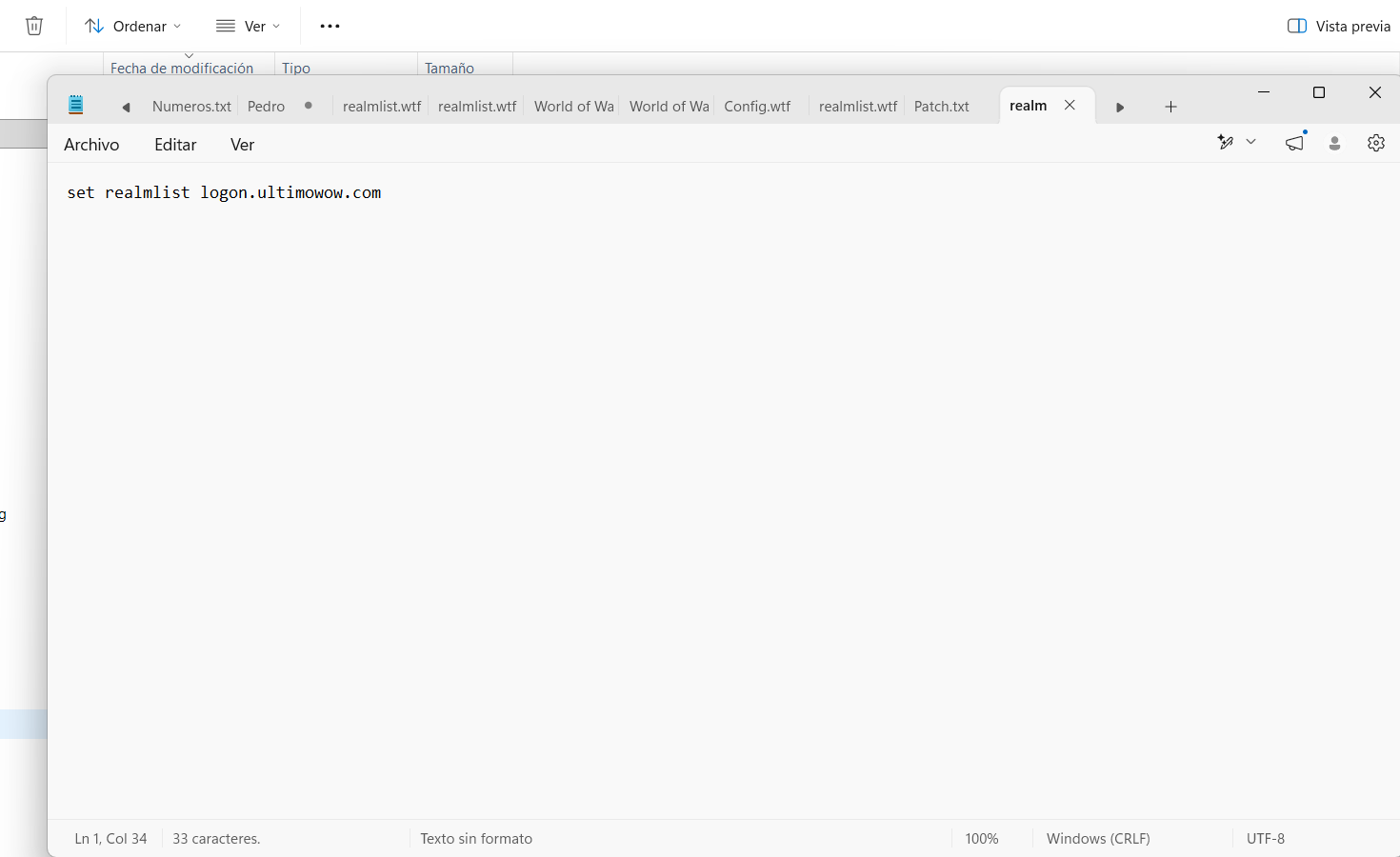Click the UTF-8 encoding indicator

[x=1266, y=839]
